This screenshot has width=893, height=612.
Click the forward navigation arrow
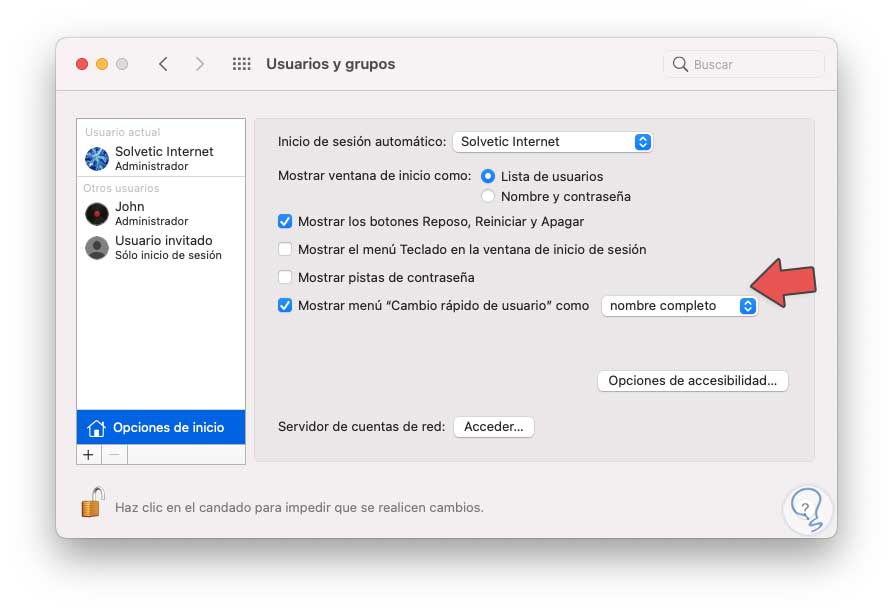pyautogui.click(x=200, y=64)
